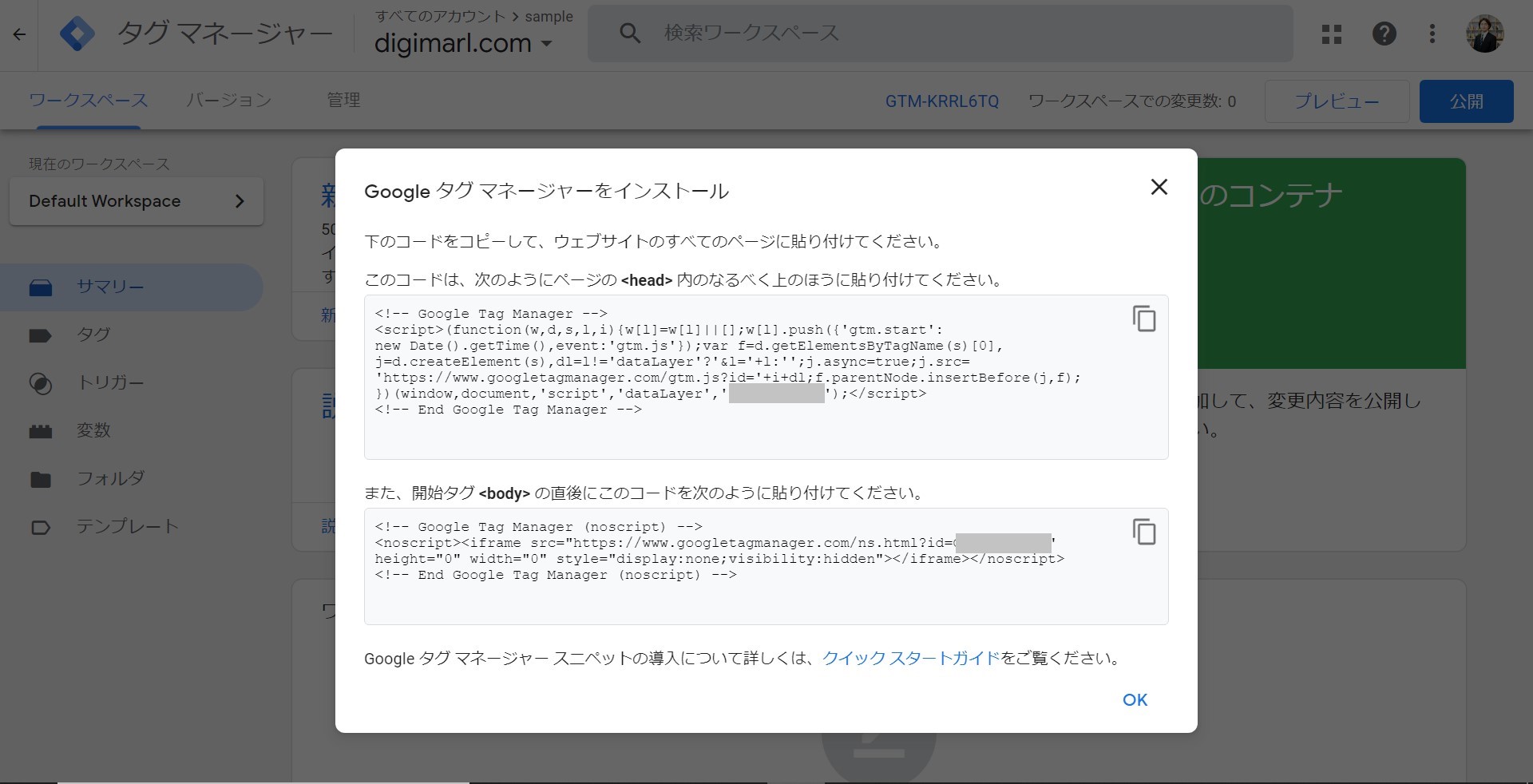Open the クイック スタートガイド link

click(911, 659)
